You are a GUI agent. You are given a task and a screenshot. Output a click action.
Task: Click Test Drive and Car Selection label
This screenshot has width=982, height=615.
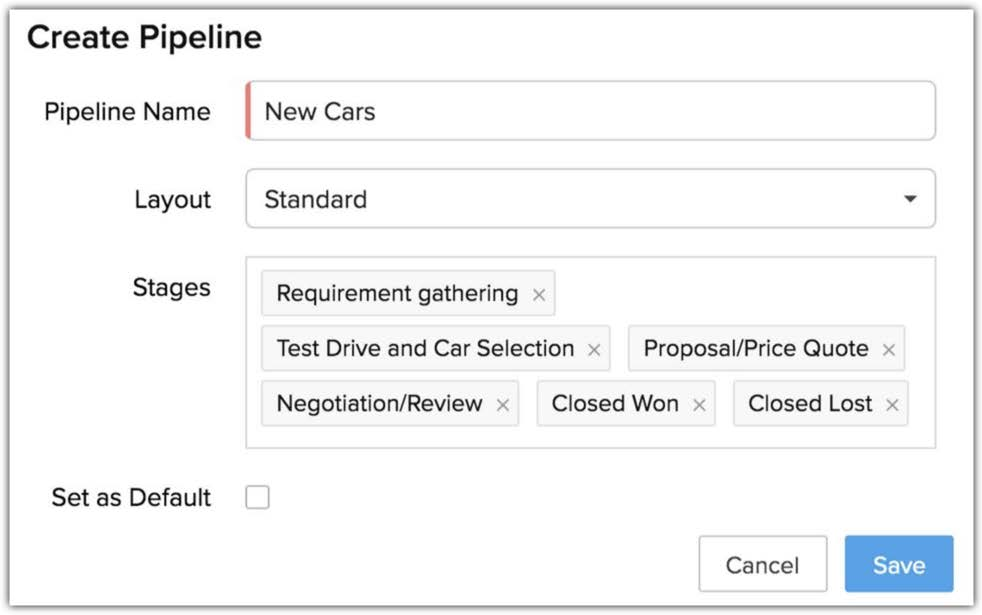425,349
